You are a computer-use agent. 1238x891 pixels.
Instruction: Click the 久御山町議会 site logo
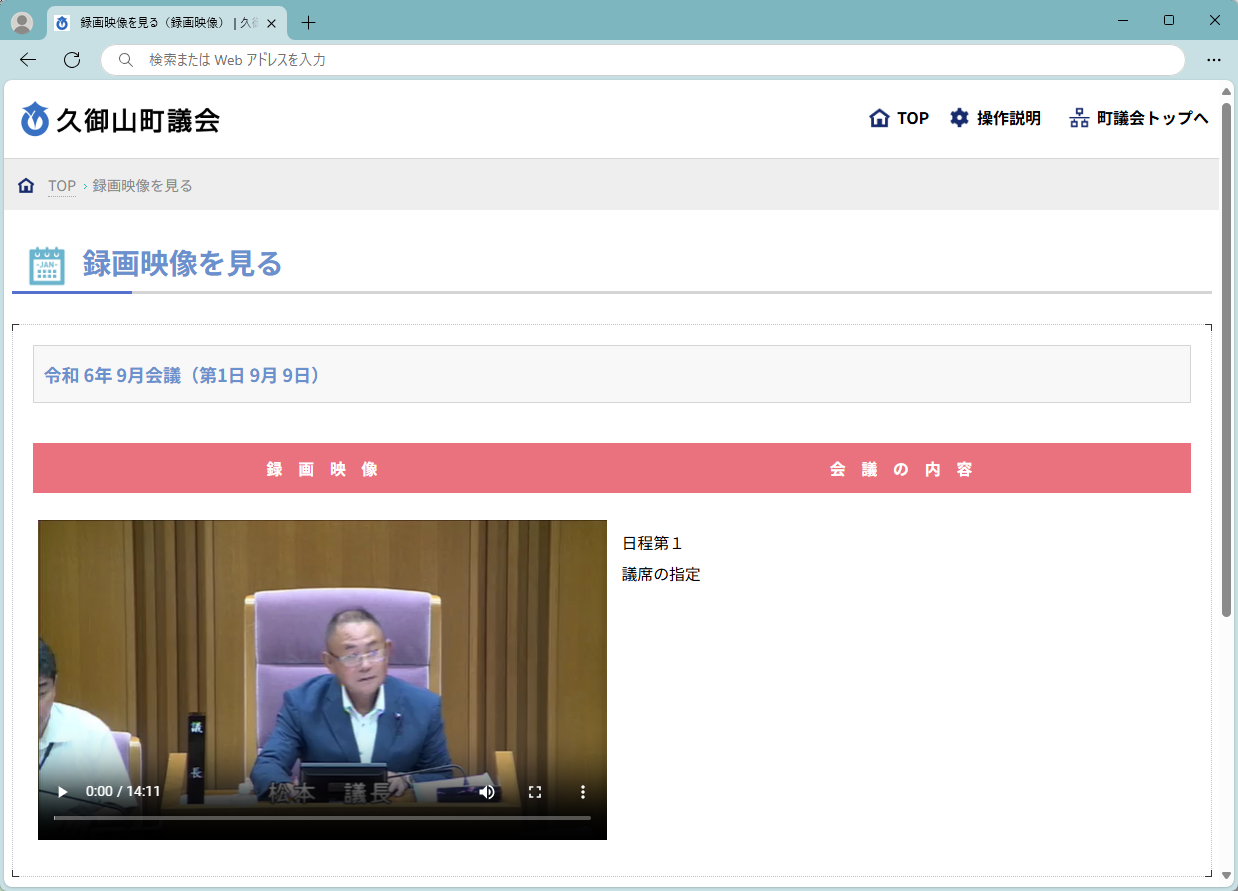tap(120, 120)
